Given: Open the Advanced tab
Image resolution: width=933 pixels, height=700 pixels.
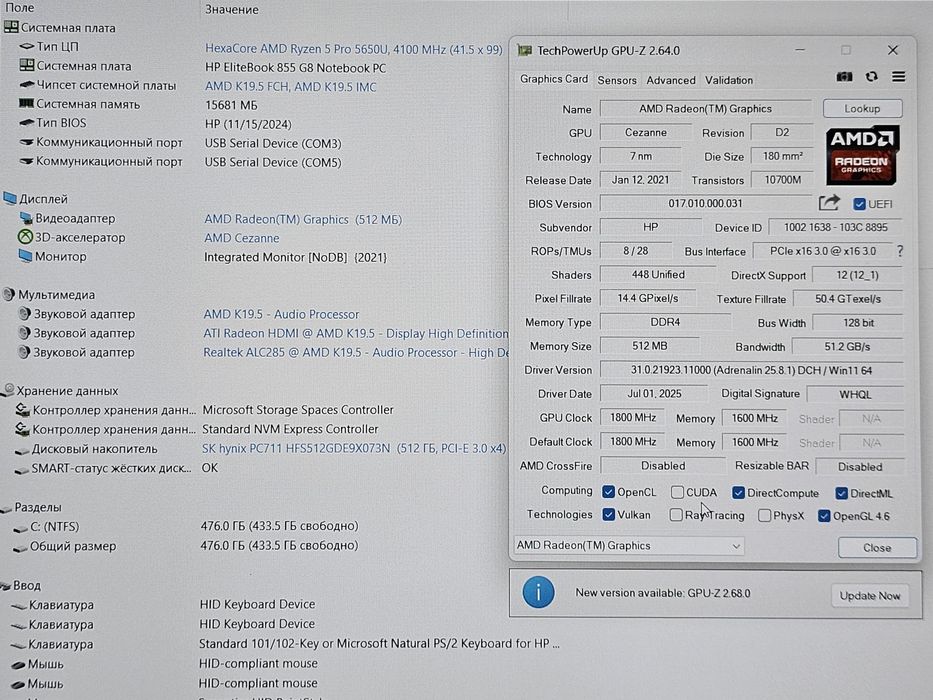Looking at the screenshot, I should point(671,80).
